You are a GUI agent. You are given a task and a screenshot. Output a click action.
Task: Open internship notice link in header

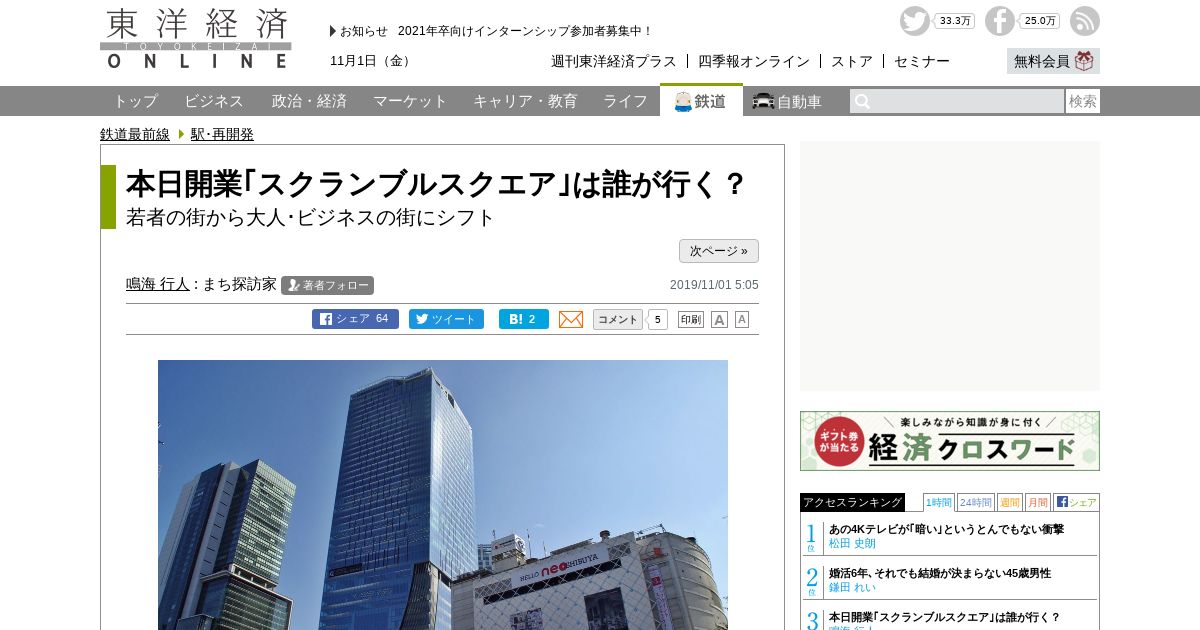(x=525, y=31)
